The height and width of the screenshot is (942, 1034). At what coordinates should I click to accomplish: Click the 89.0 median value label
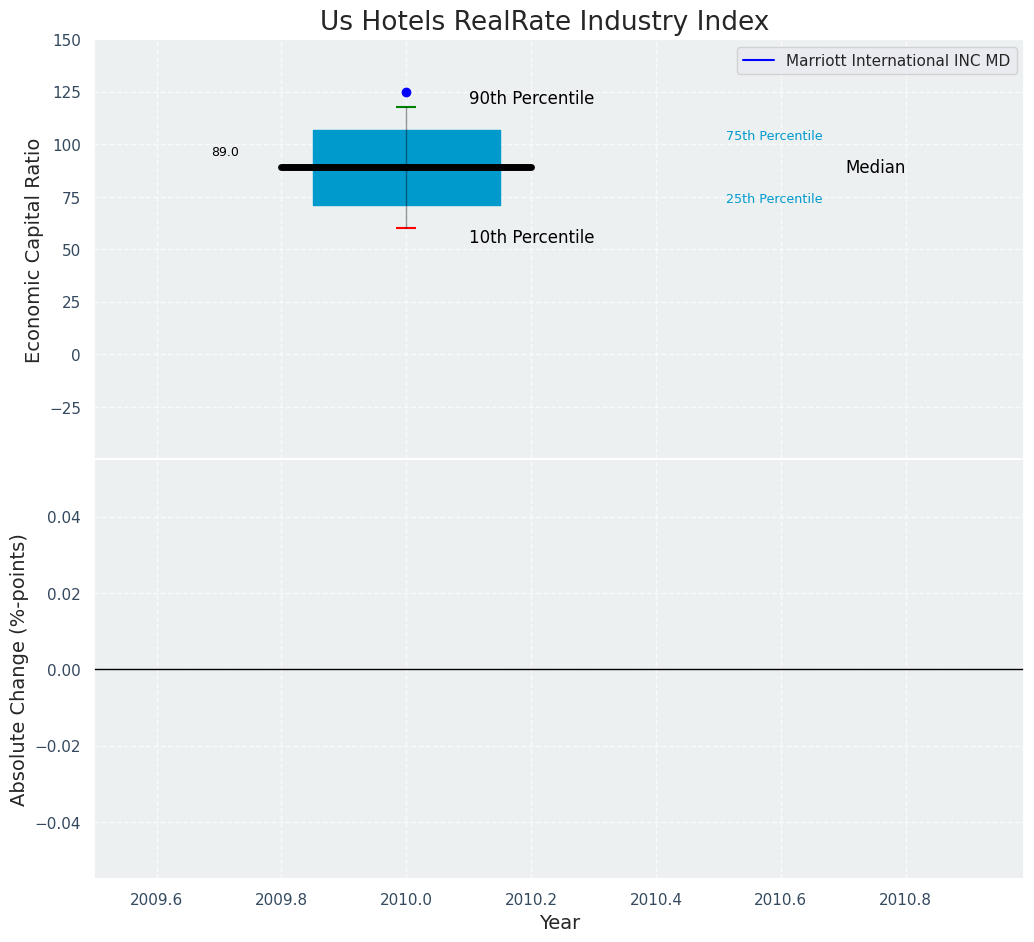pyautogui.click(x=225, y=152)
